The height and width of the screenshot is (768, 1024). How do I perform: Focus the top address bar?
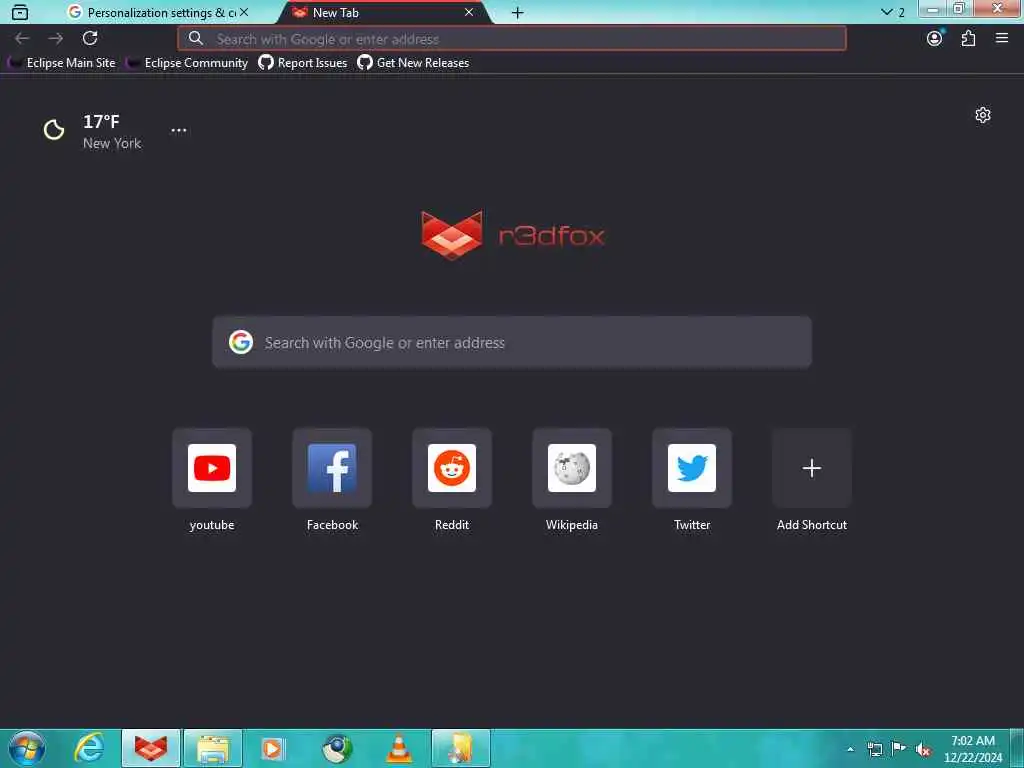click(x=511, y=39)
